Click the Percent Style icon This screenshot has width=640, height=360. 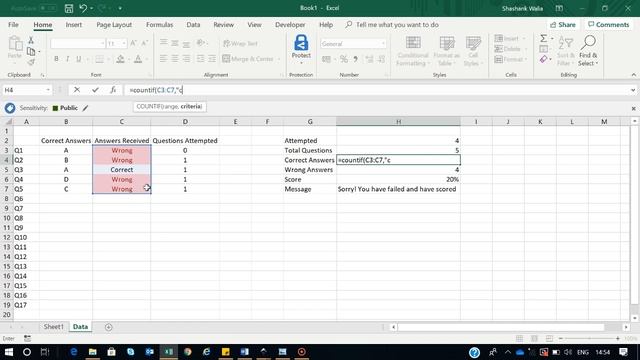[x=344, y=60]
